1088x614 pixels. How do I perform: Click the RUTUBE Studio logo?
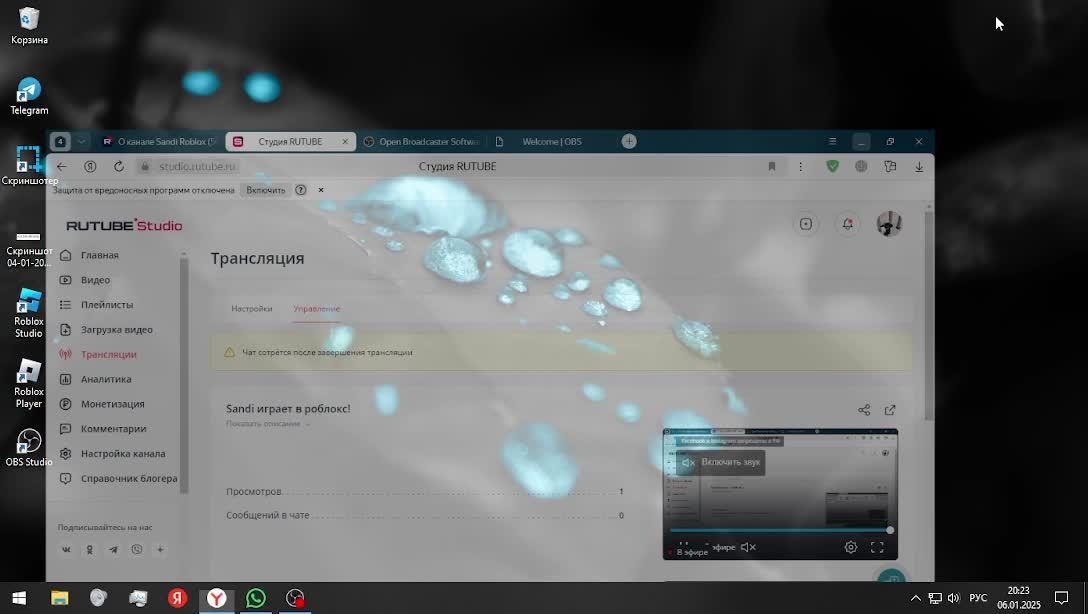(x=124, y=225)
